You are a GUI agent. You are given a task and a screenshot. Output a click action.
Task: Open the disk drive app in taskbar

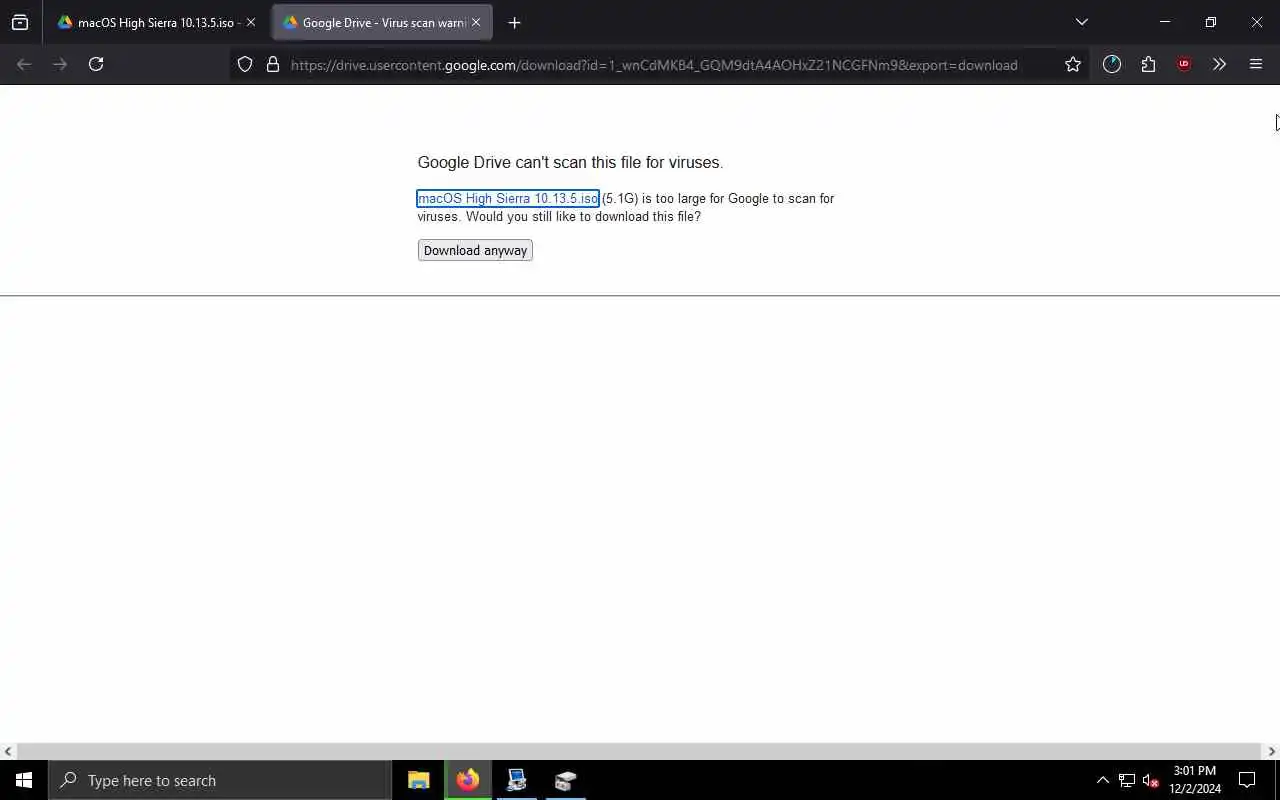566,780
